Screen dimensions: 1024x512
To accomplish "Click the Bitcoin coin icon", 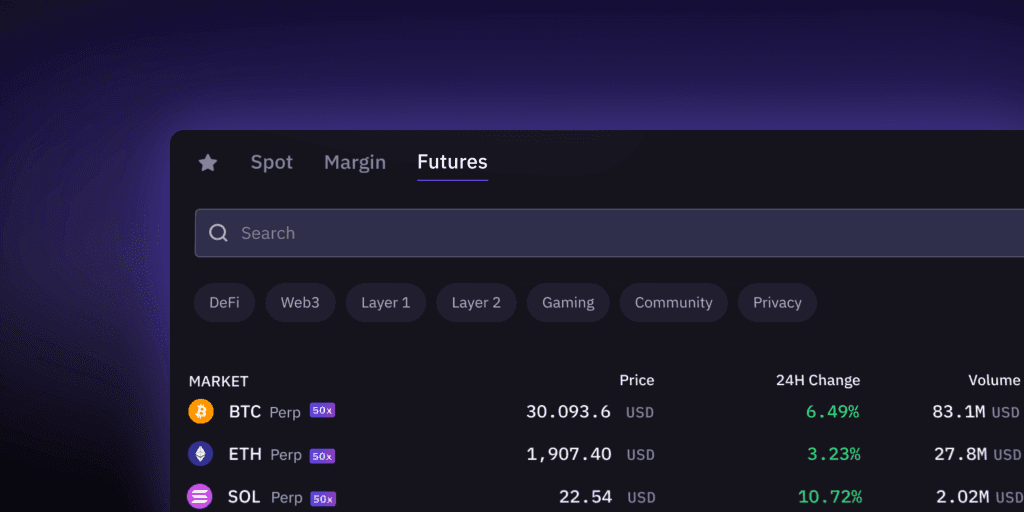I will click(x=201, y=411).
